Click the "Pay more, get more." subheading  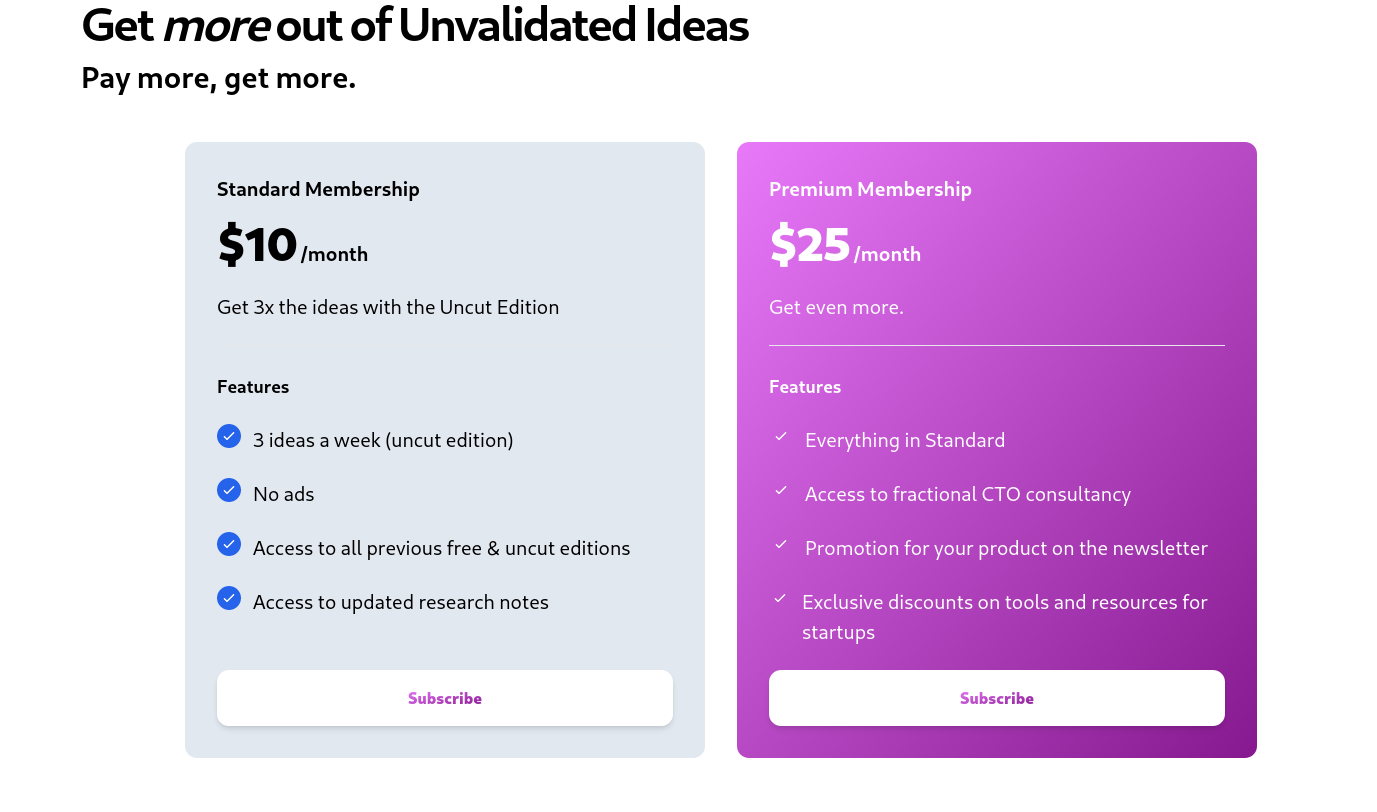(218, 78)
